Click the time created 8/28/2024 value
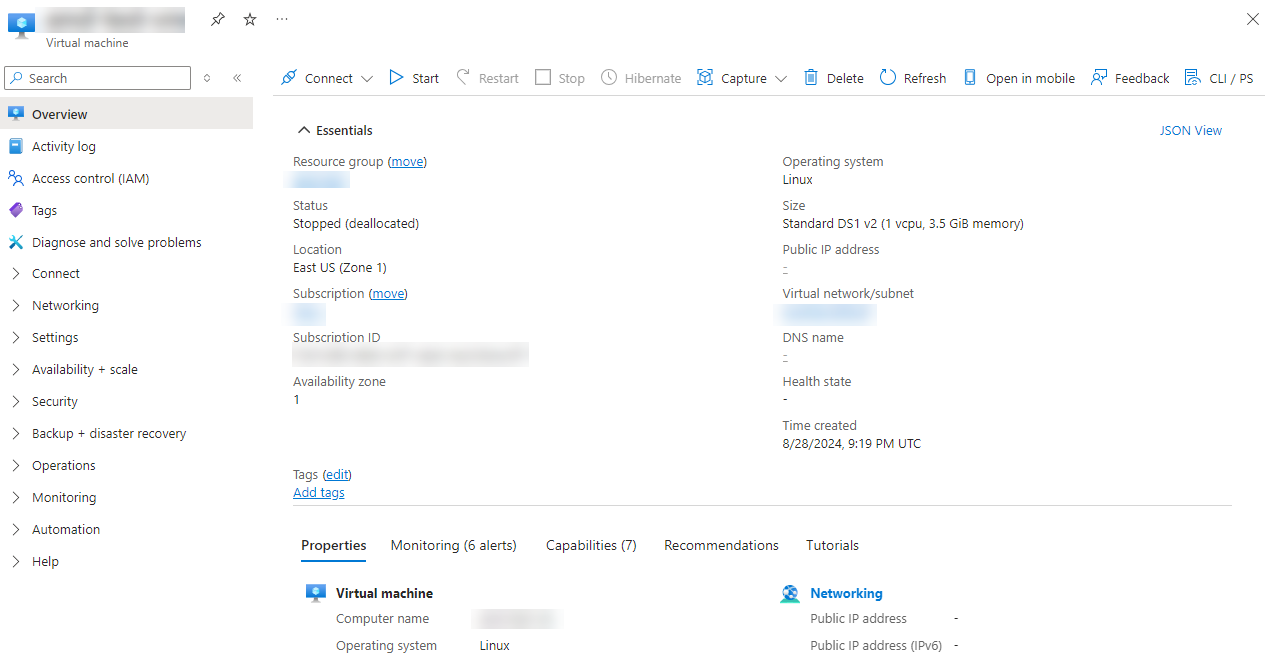Viewport: 1265px width, 653px height. 851,443
